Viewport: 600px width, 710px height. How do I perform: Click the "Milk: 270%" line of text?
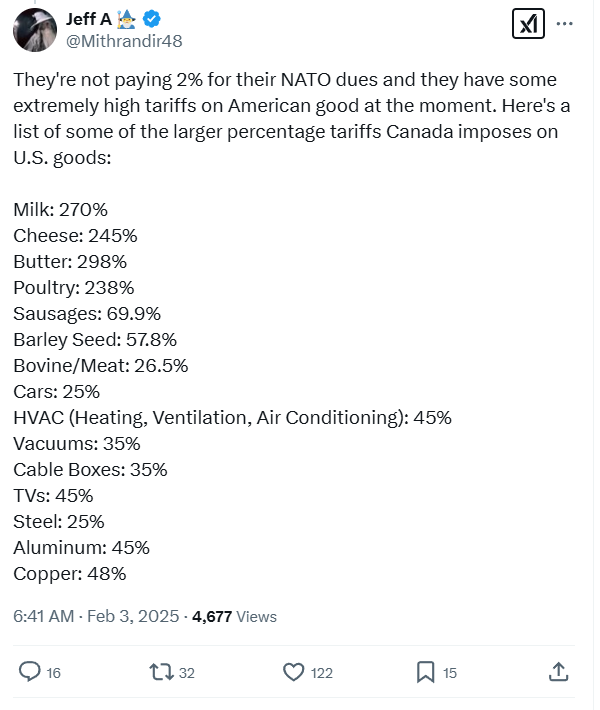(x=61, y=209)
